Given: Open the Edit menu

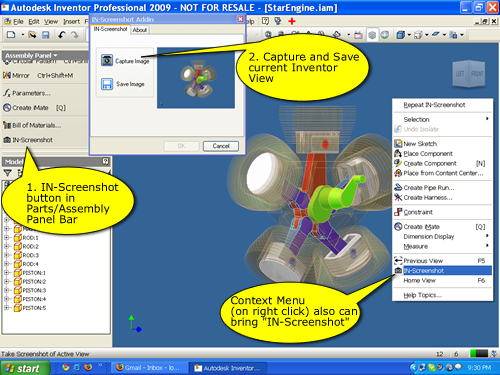Looking at the screenshot, I should pos(34,22).
